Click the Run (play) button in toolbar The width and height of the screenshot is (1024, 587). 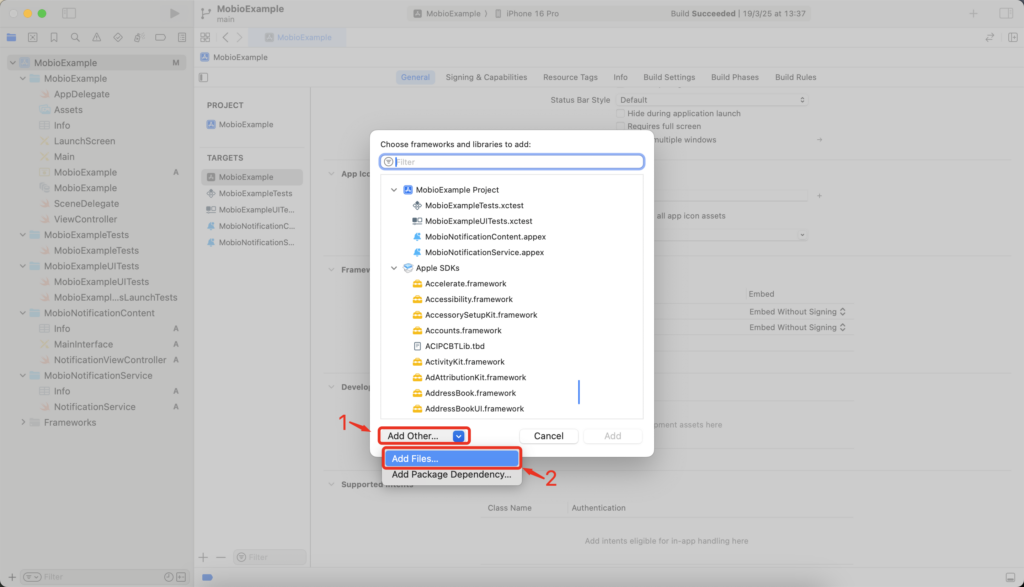tap(175, 13)
